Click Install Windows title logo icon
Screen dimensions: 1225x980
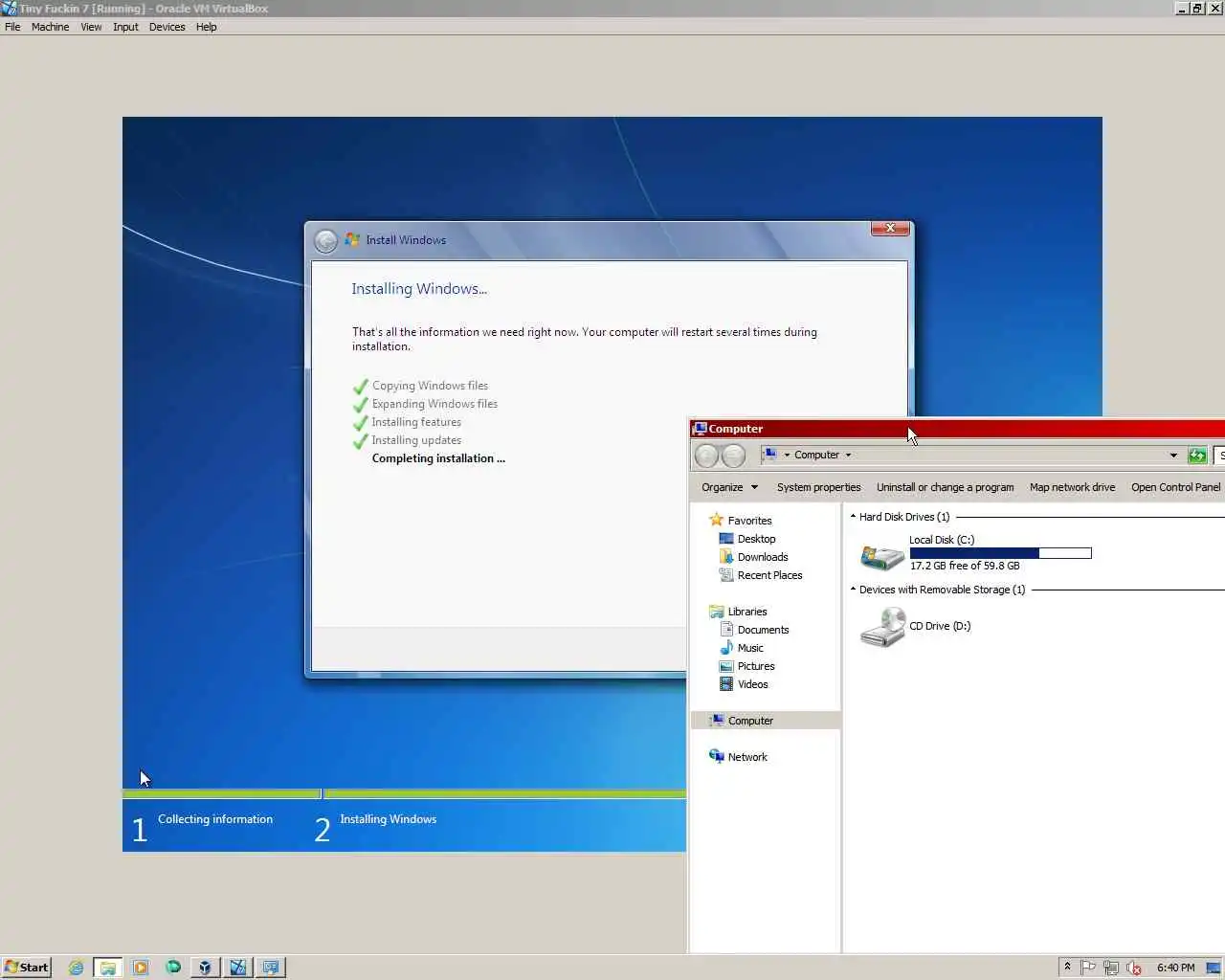pos(352,239)
